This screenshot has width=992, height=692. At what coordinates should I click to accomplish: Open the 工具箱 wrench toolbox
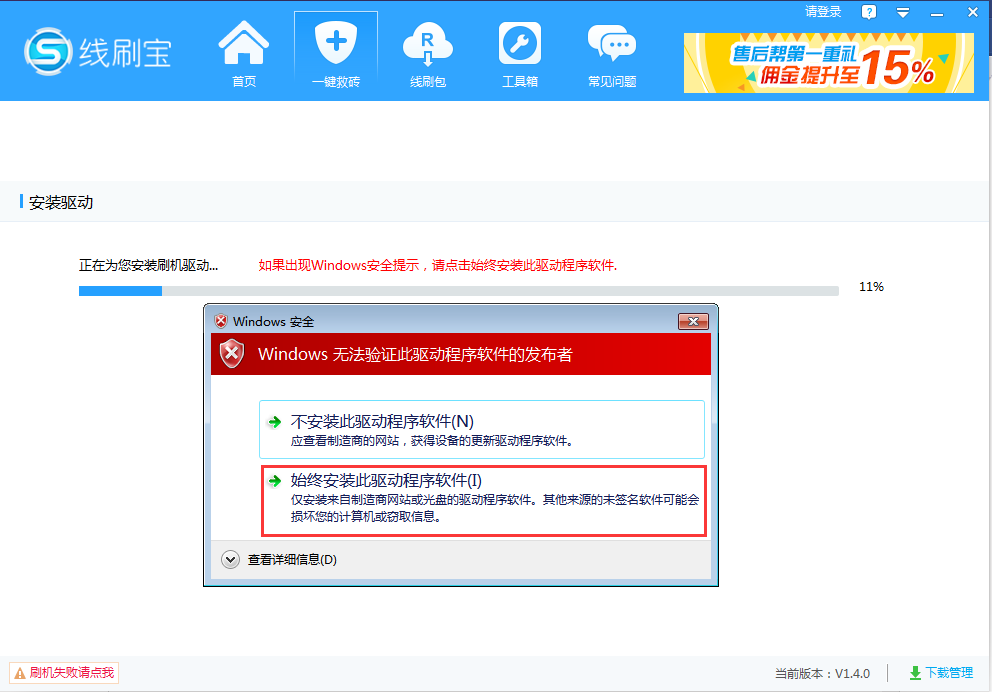click(520, 55)
